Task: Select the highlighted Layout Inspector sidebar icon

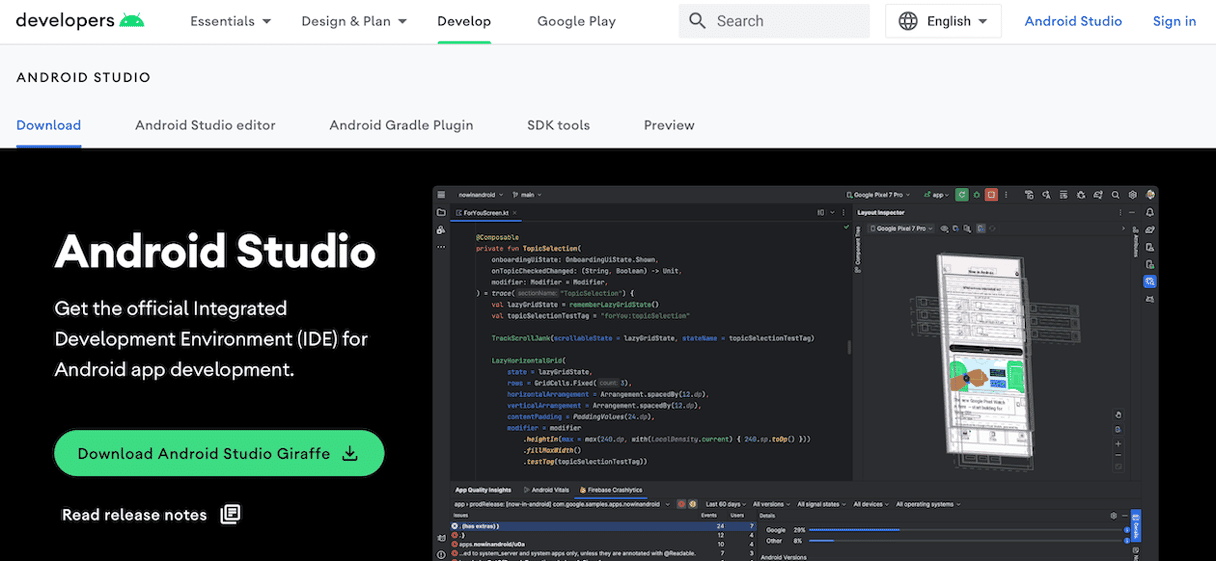Action: click(1150, 282)
